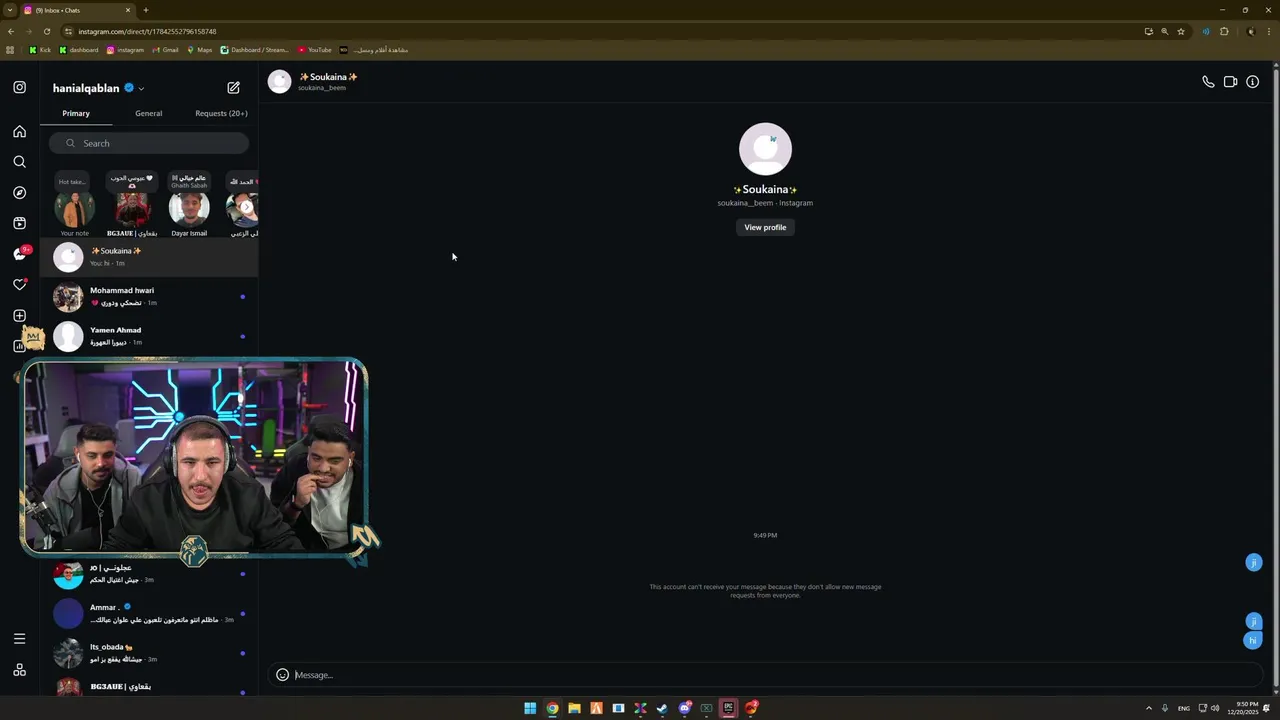
Task: Start an audio call with Soukaina
Action: tap(1208, 82)
